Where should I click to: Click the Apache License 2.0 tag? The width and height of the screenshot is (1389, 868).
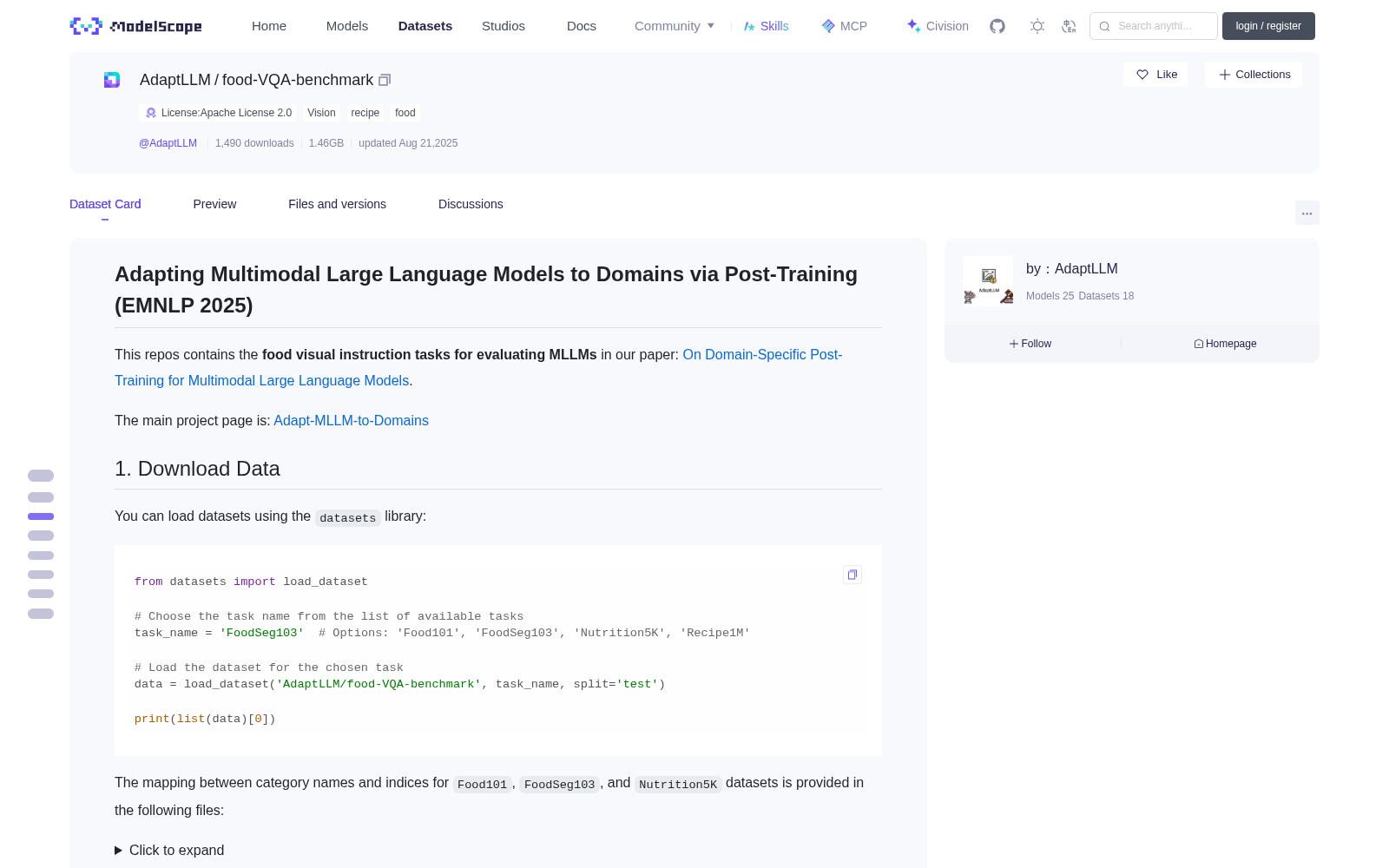coord(218,113)
